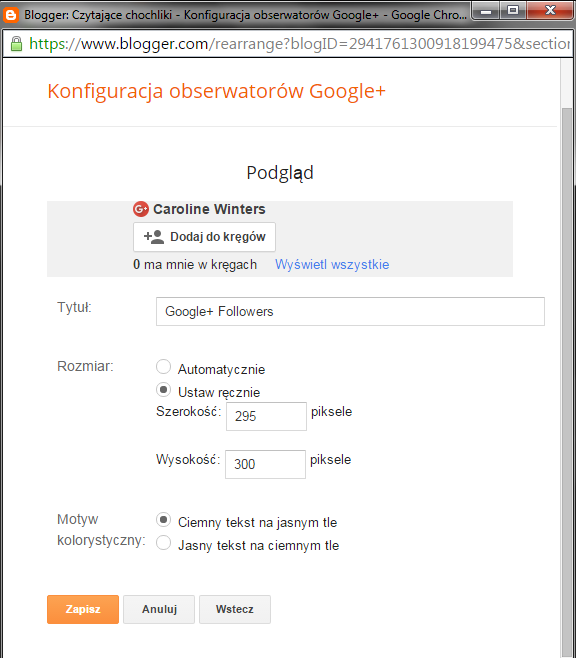Click the Blogger logo icon in title bar
This screenshot has height=658, width=576.
10,15
